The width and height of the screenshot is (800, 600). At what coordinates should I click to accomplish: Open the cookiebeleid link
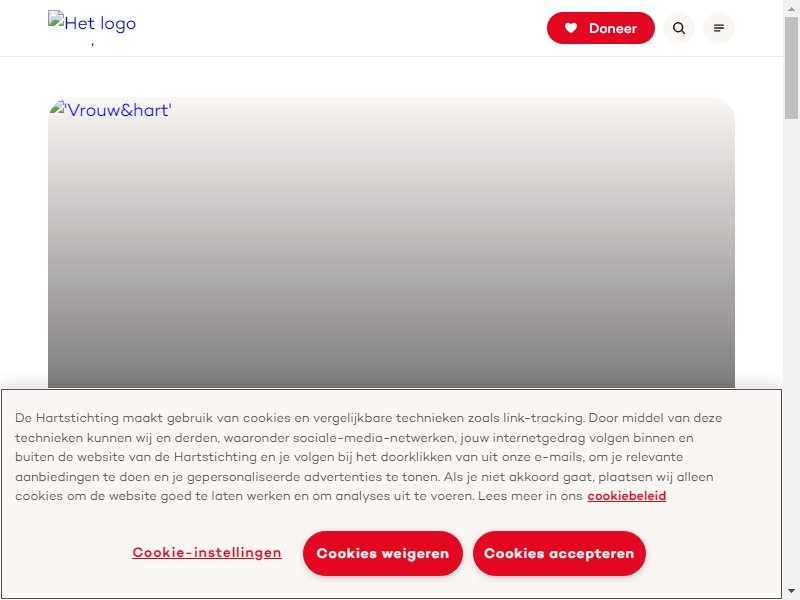pyautogui.click(x=627, y=496)
